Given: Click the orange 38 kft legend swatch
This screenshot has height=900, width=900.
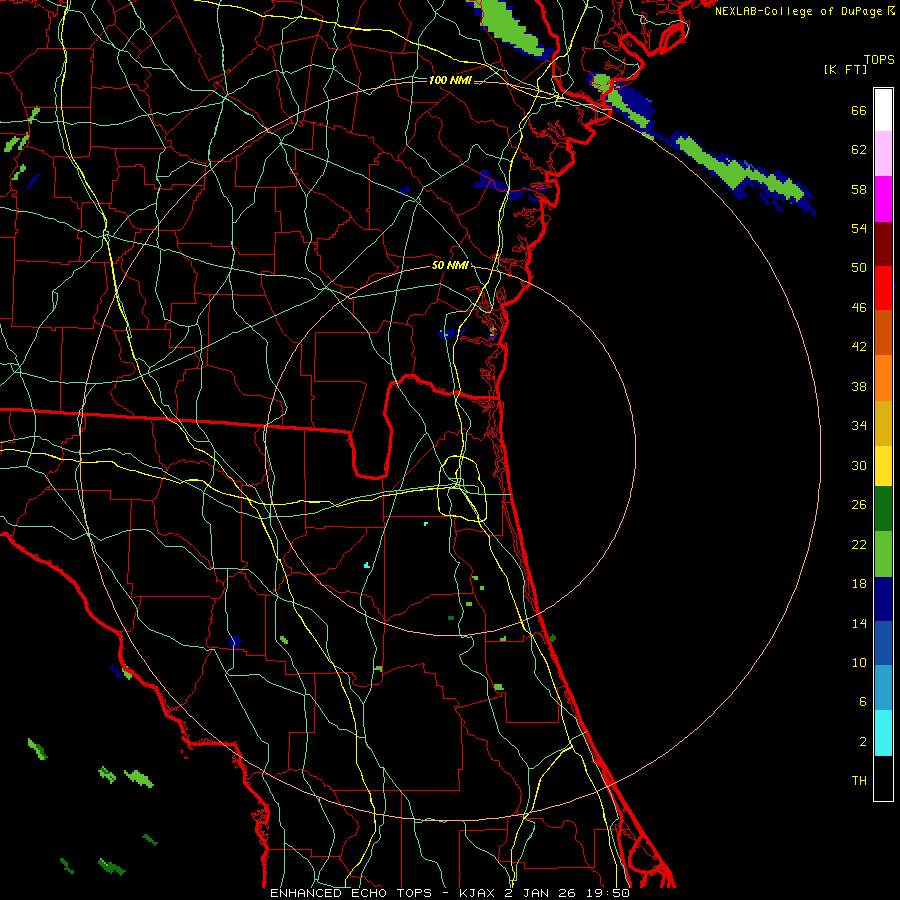Looking at the screenshot, I should pyautogui.click(x=883, y=378).
